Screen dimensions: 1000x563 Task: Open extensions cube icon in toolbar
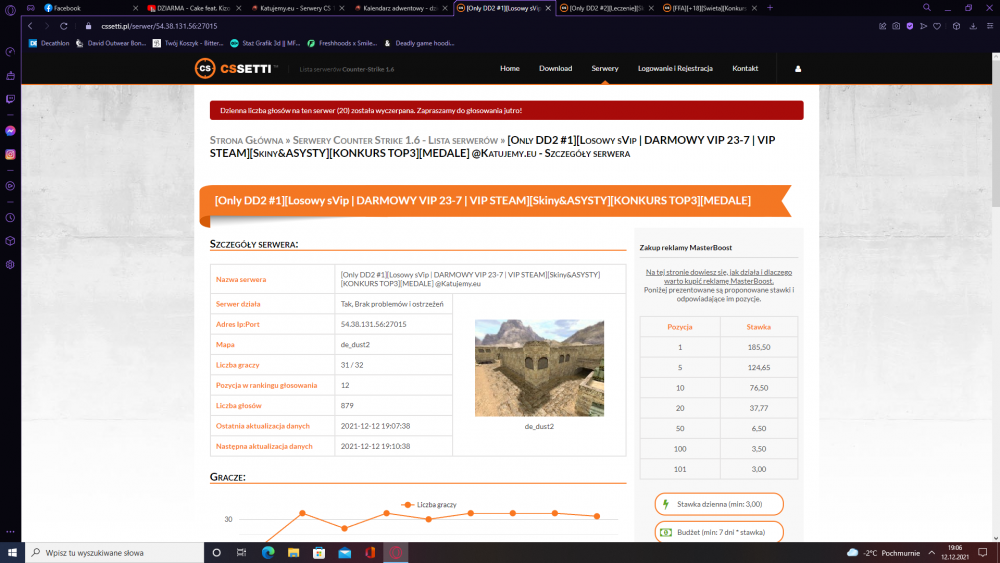pyautogui.click(x=957, y=26)
